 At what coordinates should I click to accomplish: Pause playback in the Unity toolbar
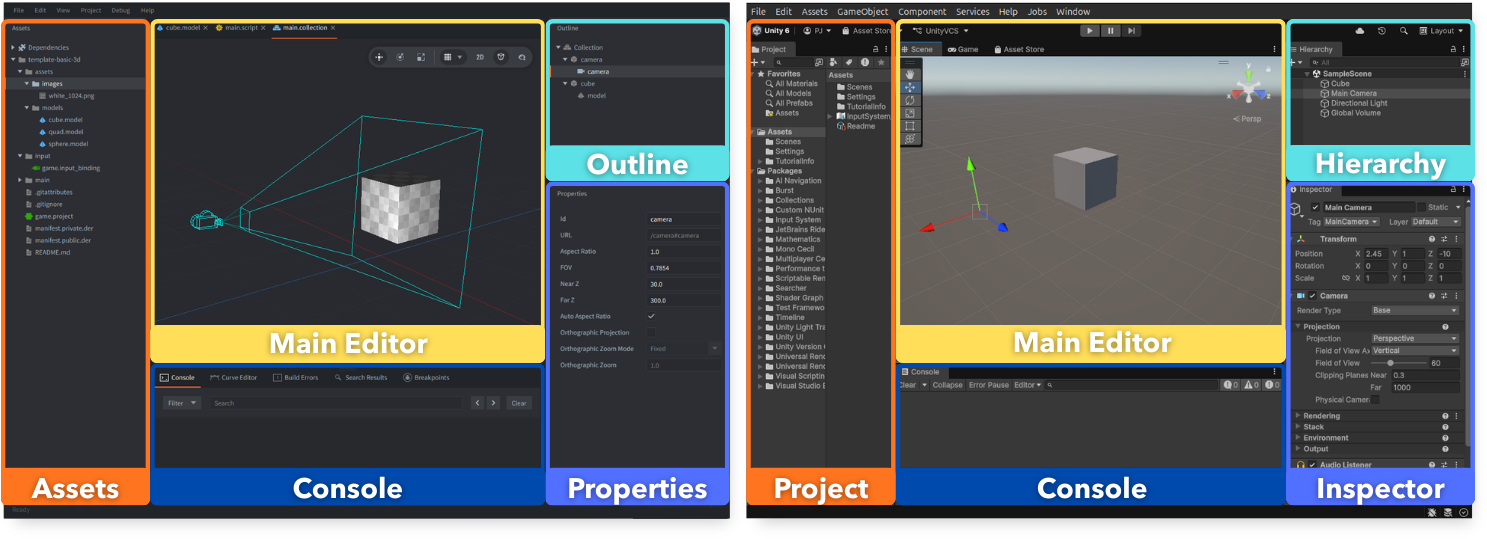pos(1110,31)
